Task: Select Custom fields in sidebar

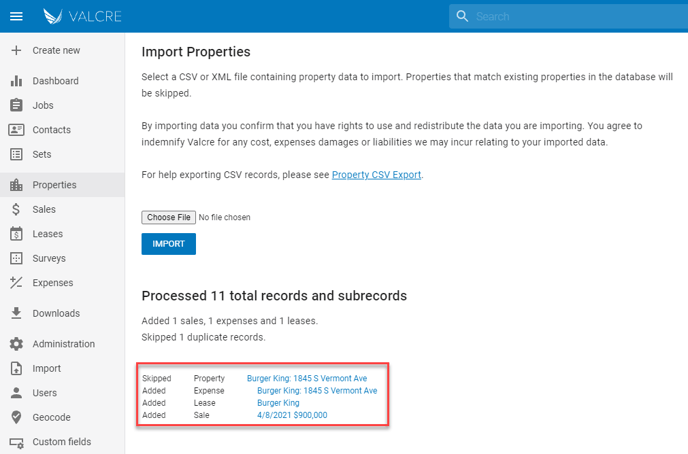Action: tap(62, 442)
